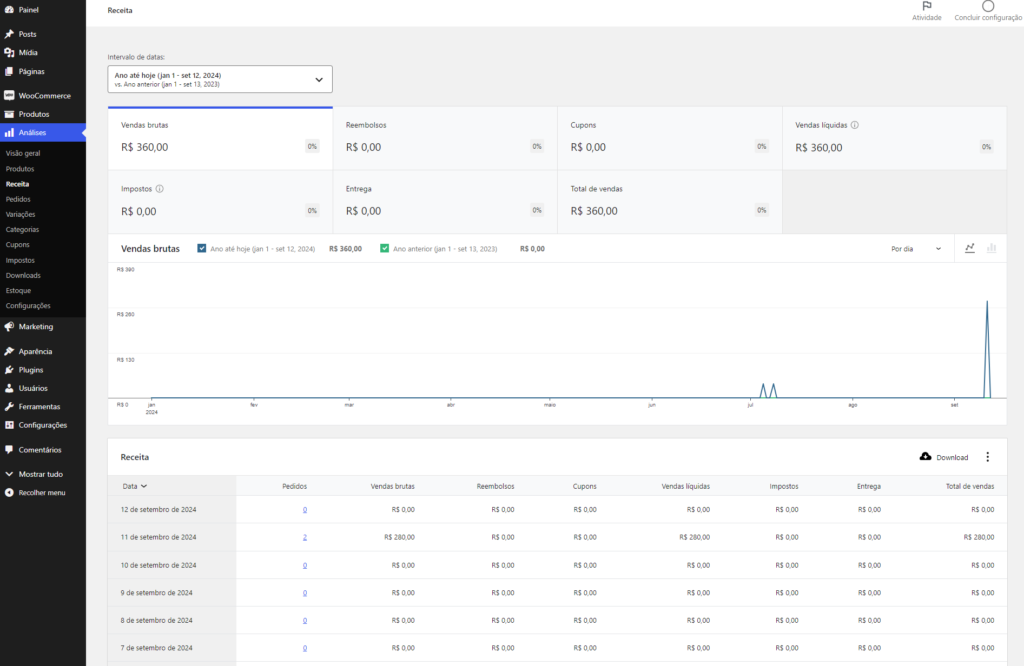Sort the table by Data column
The height and width of the screenshot is (666, 1024).
[135, 486]
